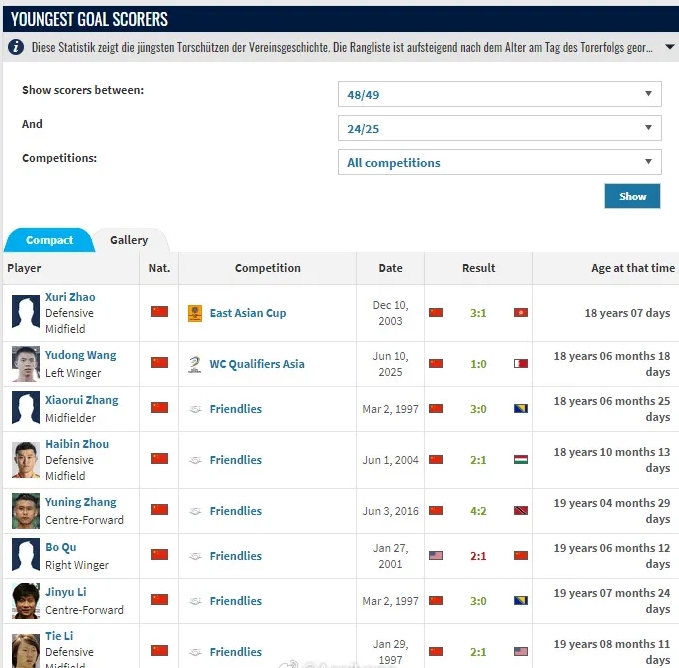Switch to the Compact tab
Image resolution: width=679 pixels, height=668 pixels.
tap(49, 240)
